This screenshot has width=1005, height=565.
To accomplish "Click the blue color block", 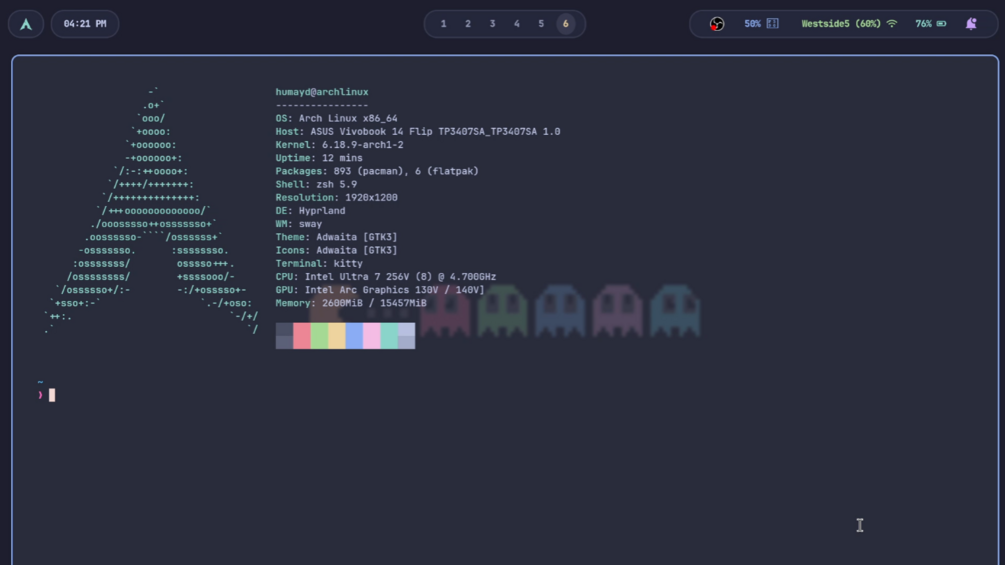I will [354, 336].
